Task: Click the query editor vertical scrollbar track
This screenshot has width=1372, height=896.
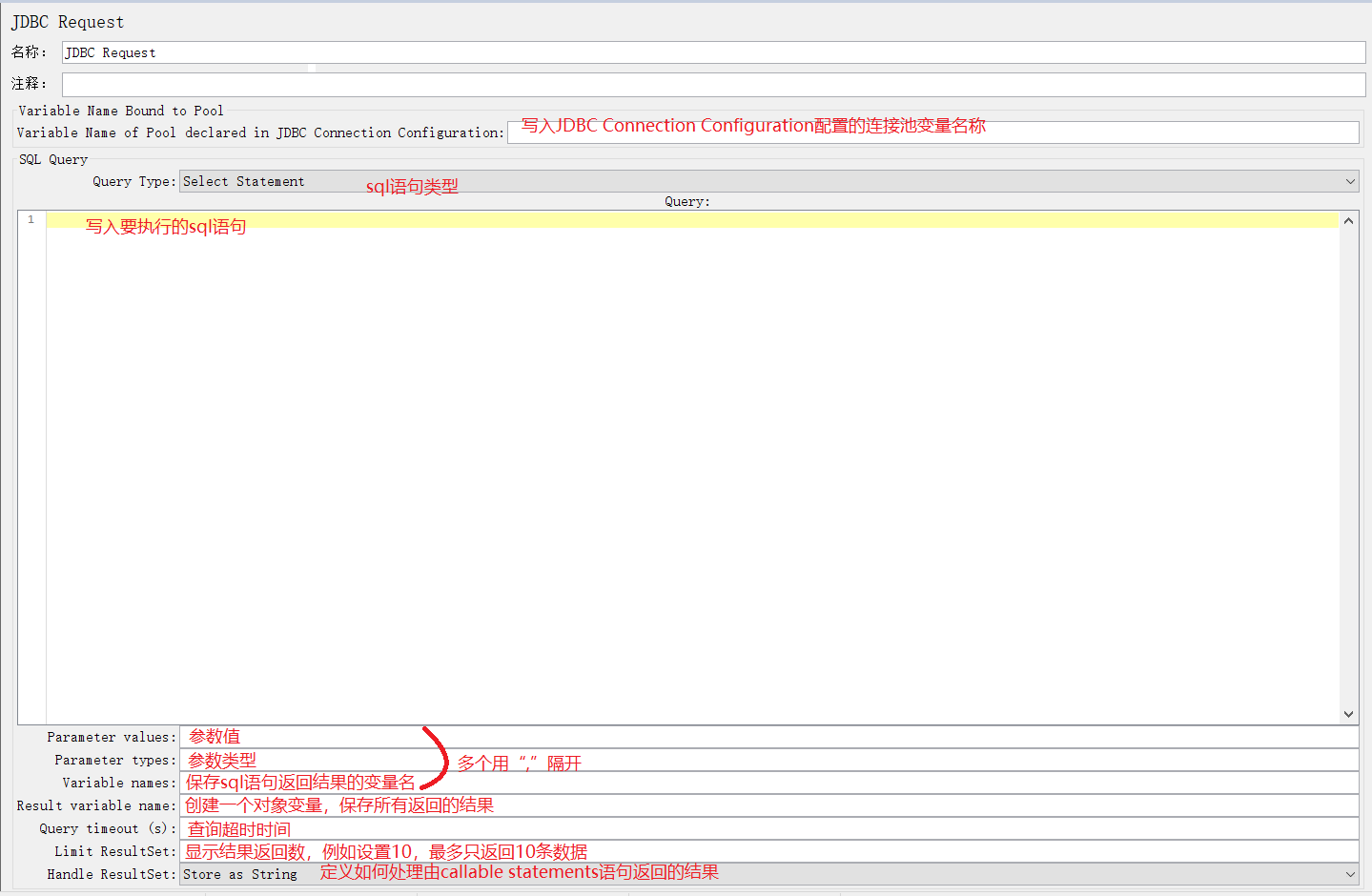Action: [x=1348, y=467]
